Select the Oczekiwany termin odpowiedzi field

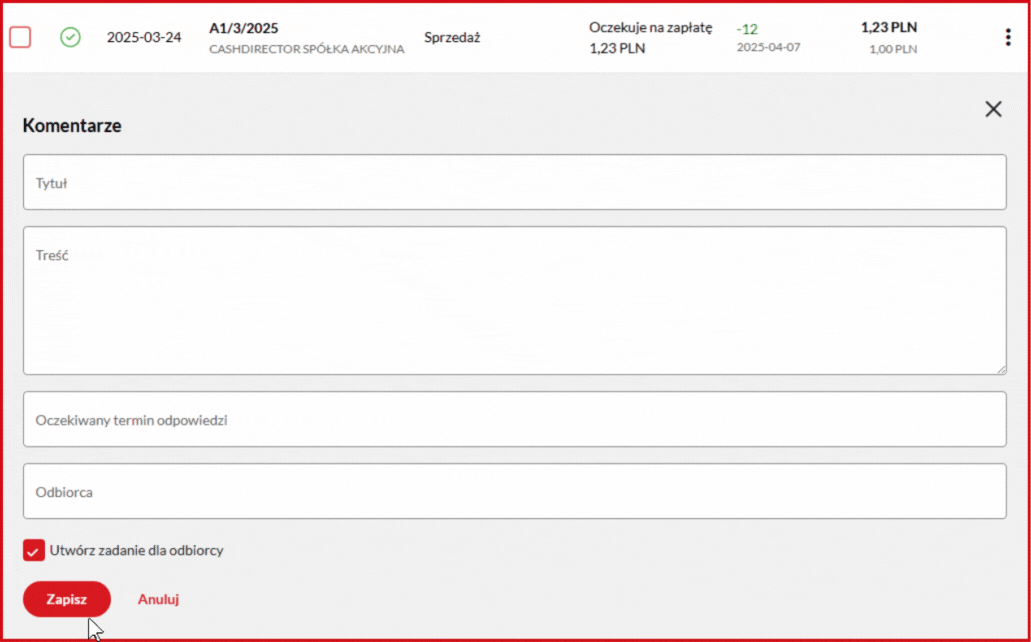(515, 419)
